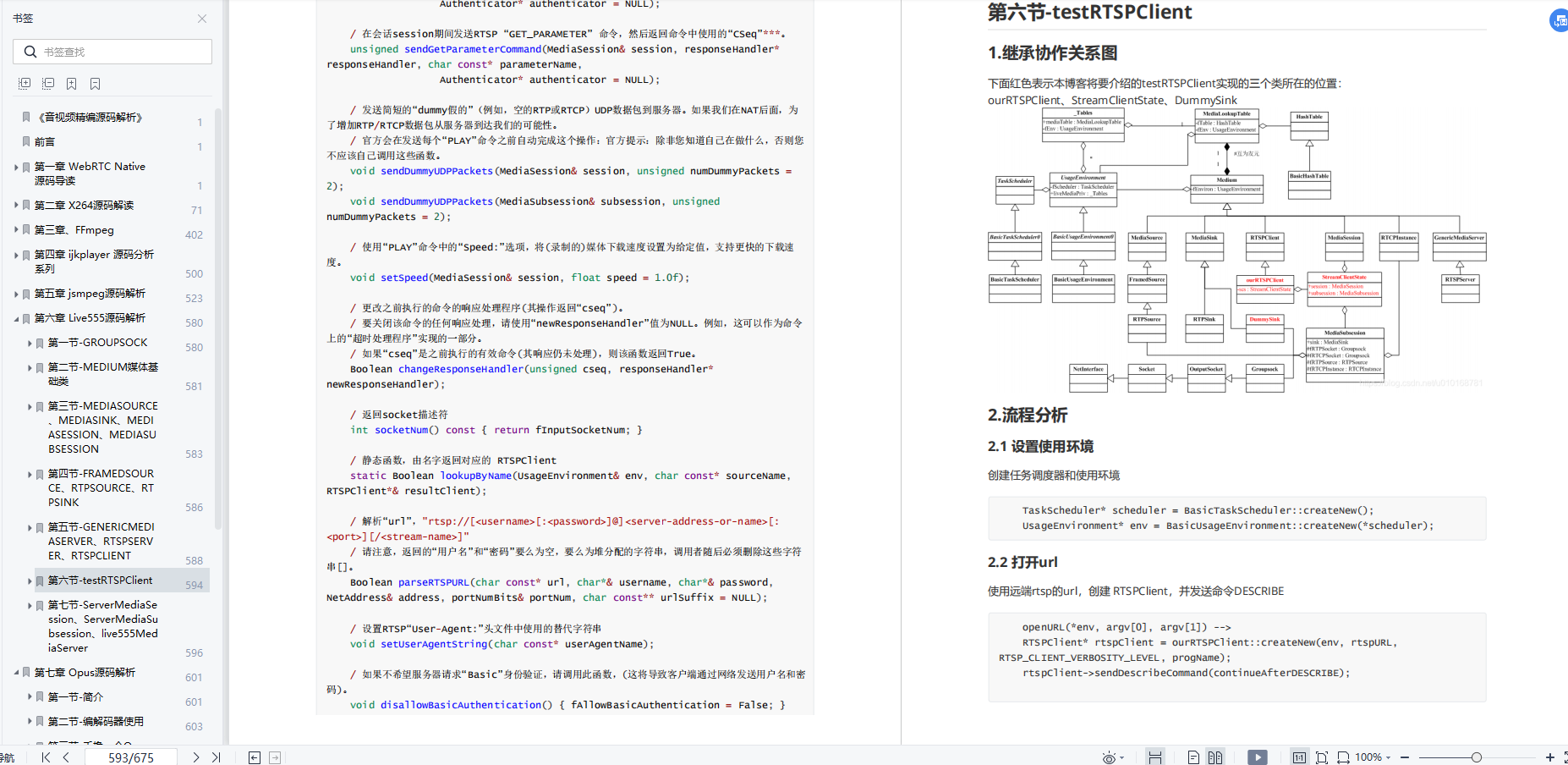Toggle continuous scrolling layout icon
Image resolution: width=1568 pixels, height=765 pixels.
pyautogui.click(x=1155, y=757)
